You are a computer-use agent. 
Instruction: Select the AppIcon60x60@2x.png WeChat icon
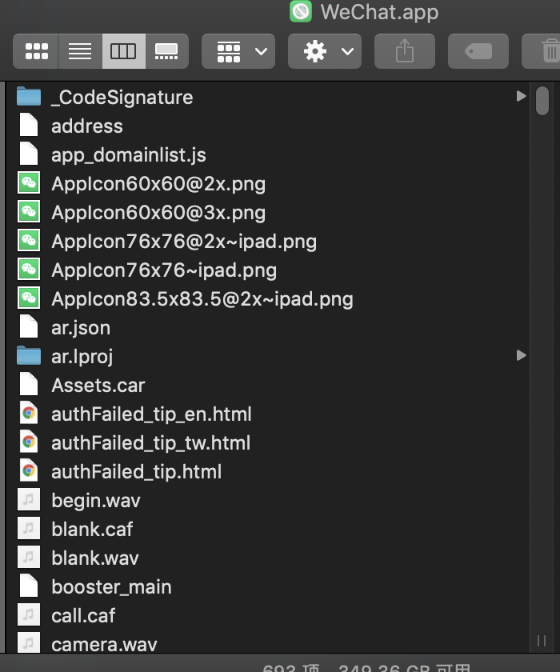(x=29, y=183)
